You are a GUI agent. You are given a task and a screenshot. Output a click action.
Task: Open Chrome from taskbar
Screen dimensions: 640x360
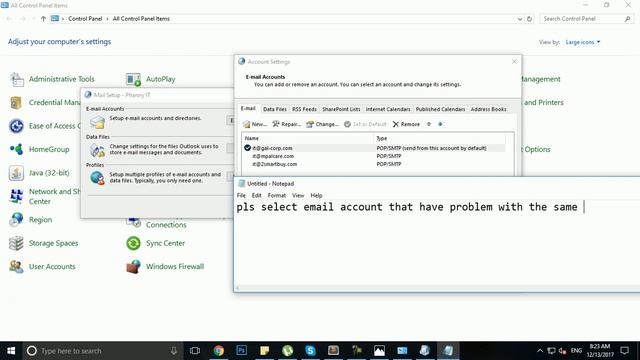point(219,351)
